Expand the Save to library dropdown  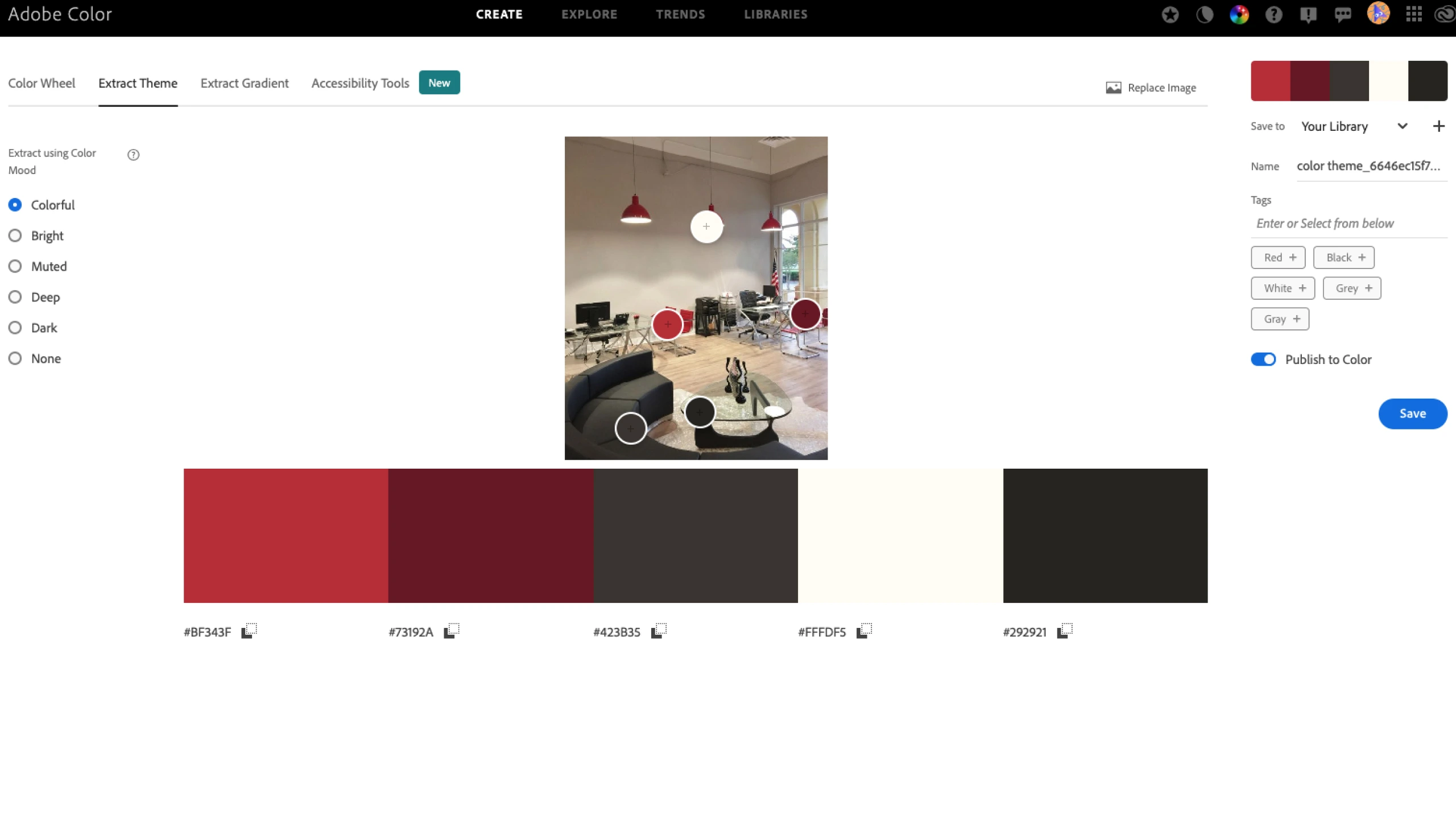(1404, 126)
